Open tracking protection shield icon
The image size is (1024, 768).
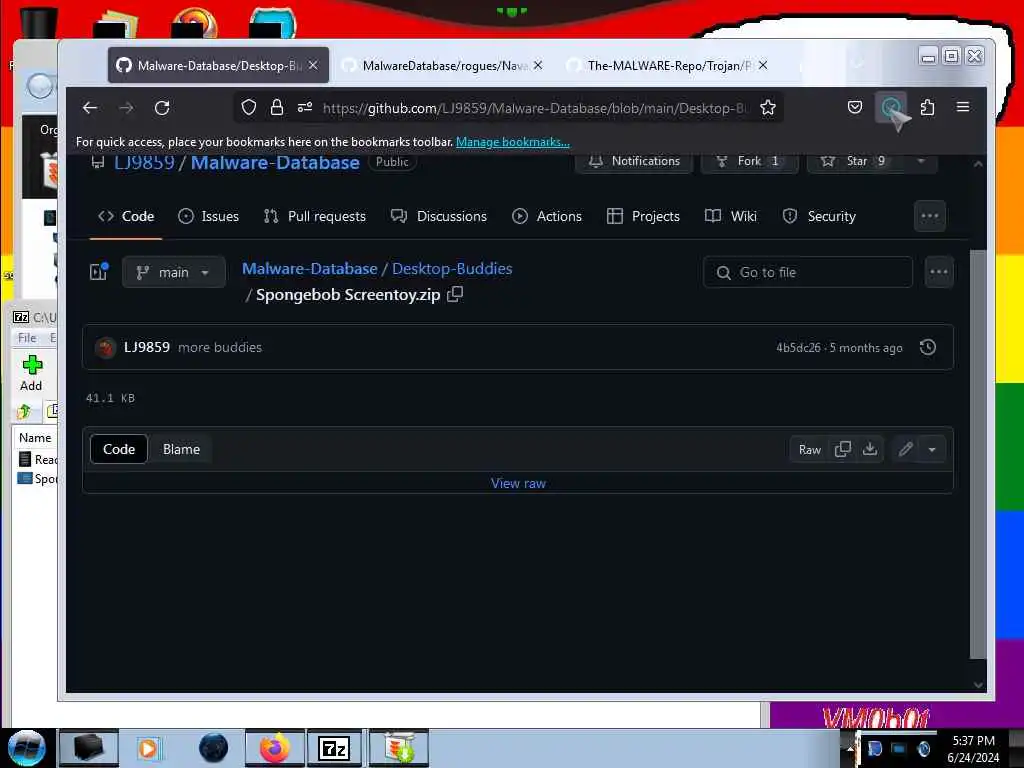click(x=249, y=108)
